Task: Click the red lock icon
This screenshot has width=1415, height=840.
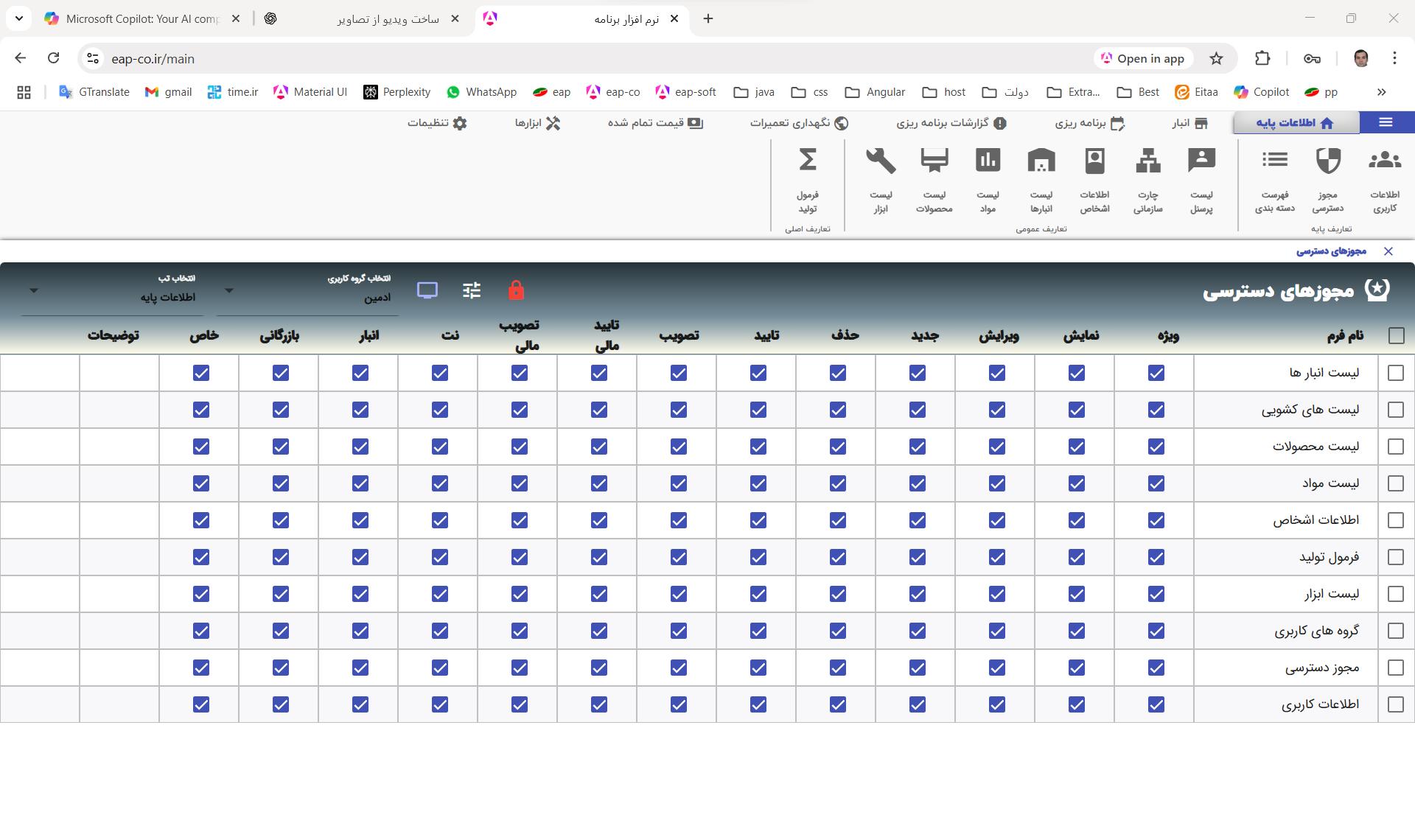Action: [516, 290]
